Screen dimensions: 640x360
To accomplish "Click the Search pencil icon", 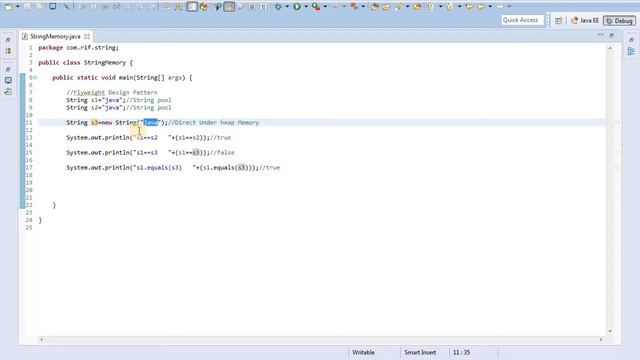I will [399, 7].
